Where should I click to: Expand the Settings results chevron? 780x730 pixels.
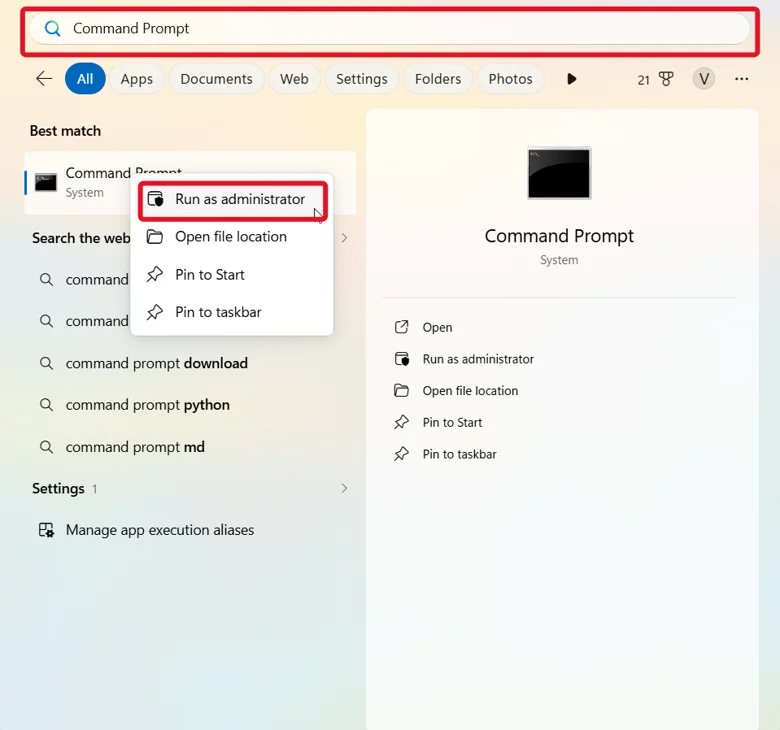pyautogui.click(x=344, y=488)
